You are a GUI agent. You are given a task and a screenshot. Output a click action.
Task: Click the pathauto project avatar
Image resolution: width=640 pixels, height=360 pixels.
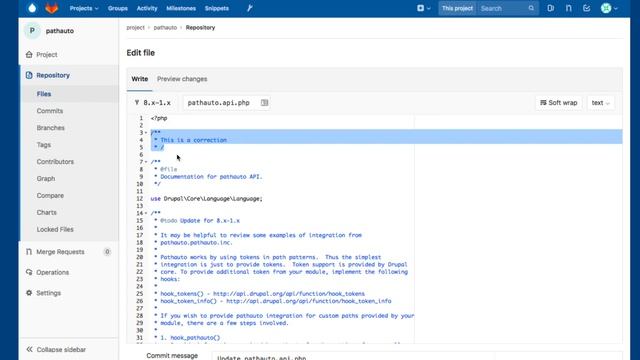[x=32, y=31]
